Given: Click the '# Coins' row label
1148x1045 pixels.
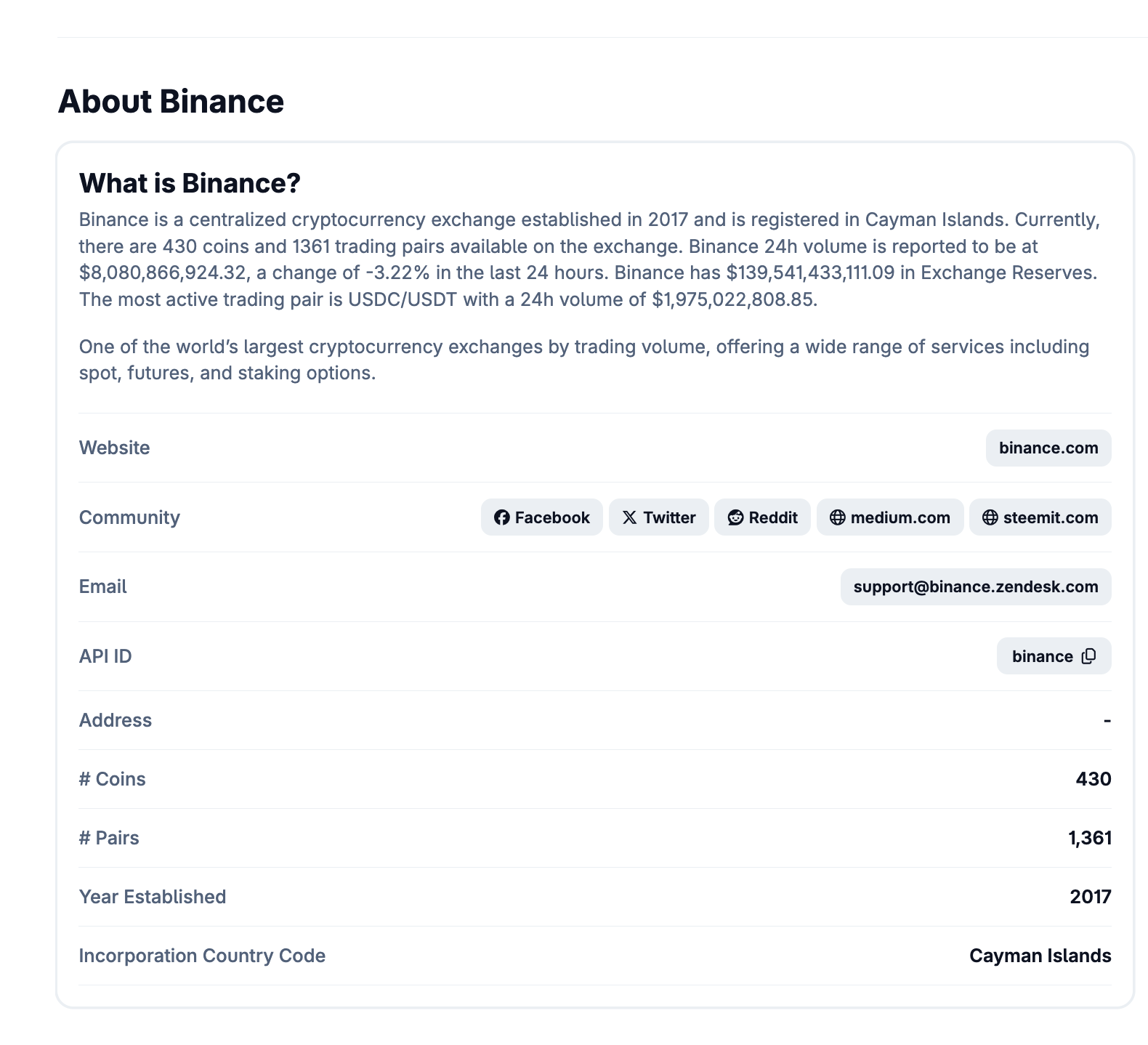Looking at the screenshot, I should [113, 779].
